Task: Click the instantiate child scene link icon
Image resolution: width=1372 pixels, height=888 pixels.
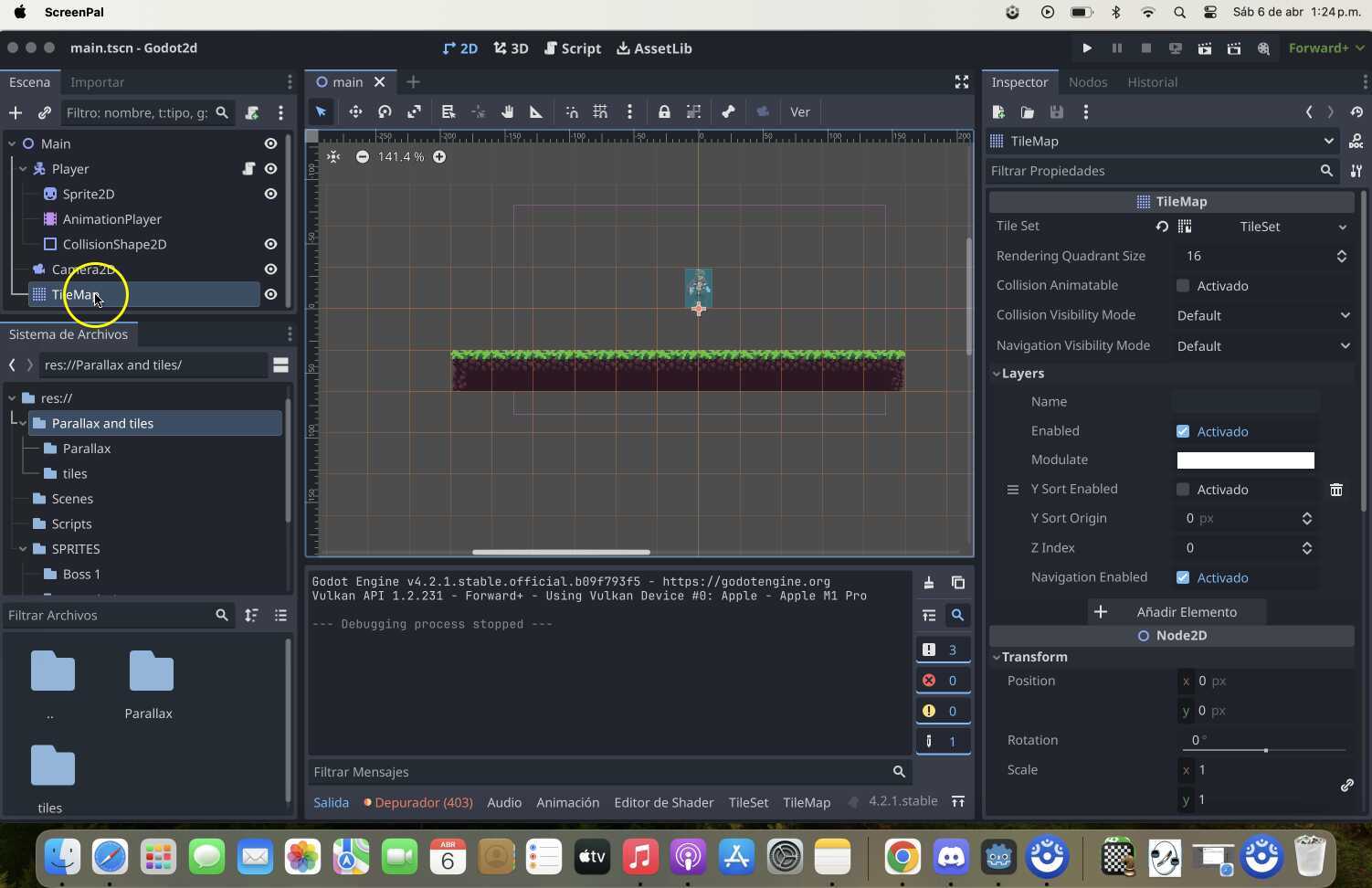Action: 44,112
